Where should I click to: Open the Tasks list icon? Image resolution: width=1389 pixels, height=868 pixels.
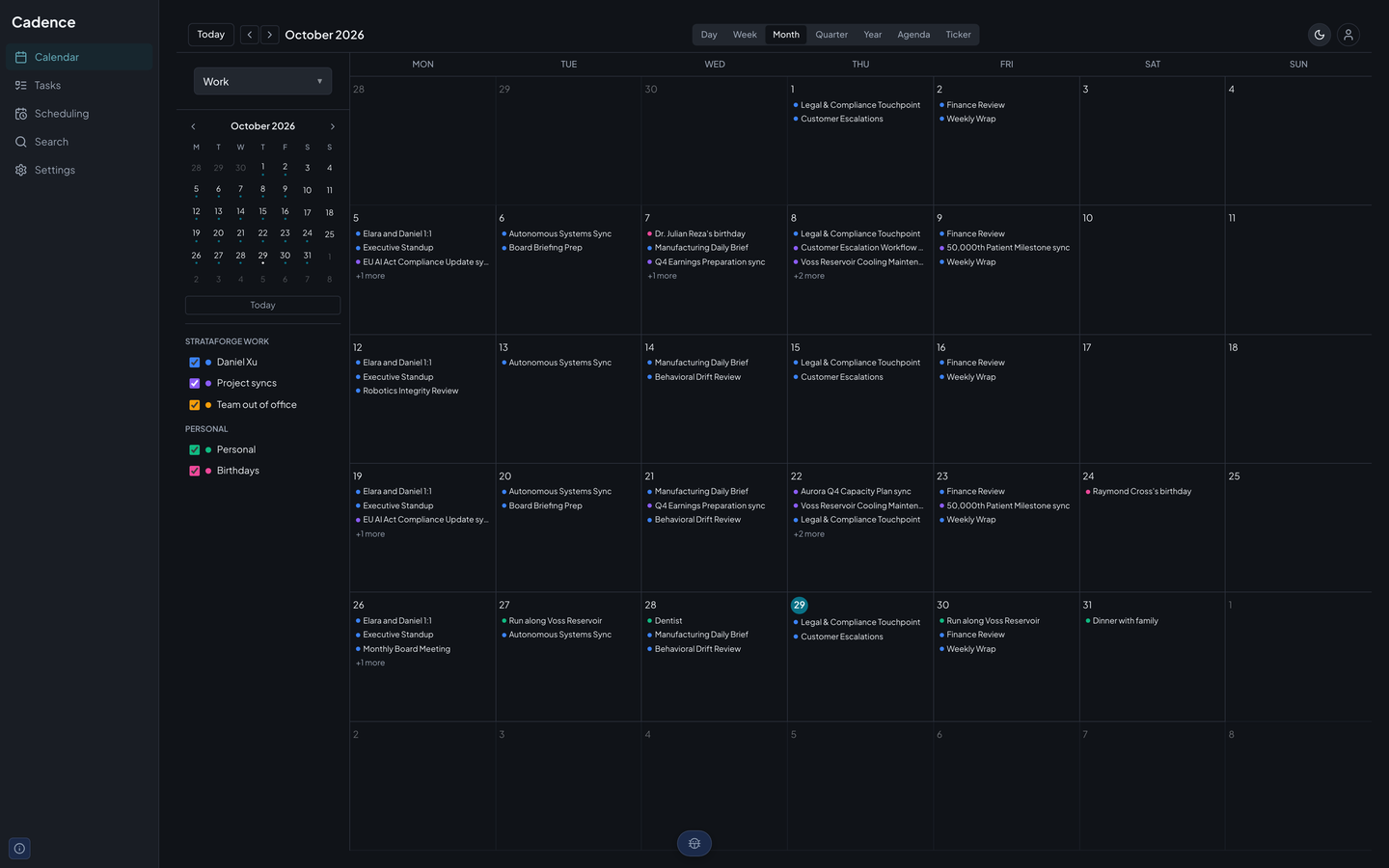click(x=21, y=85)
